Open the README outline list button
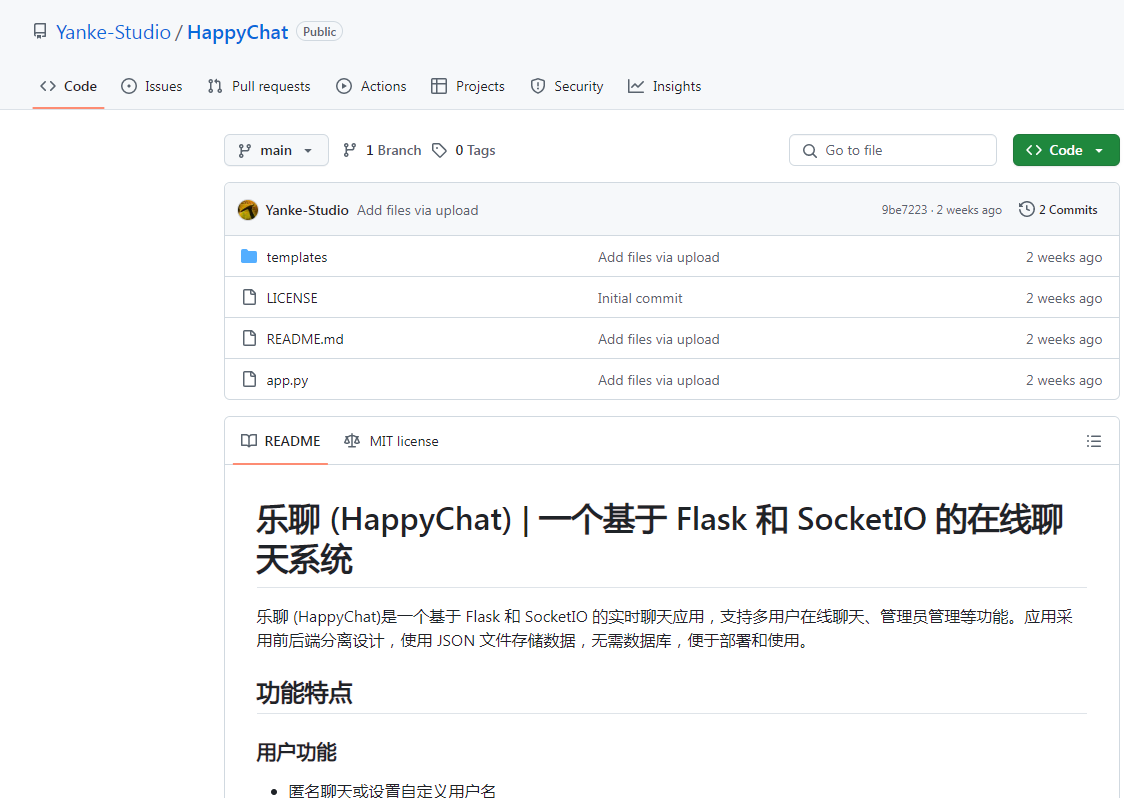 (x=1093, y=441)
